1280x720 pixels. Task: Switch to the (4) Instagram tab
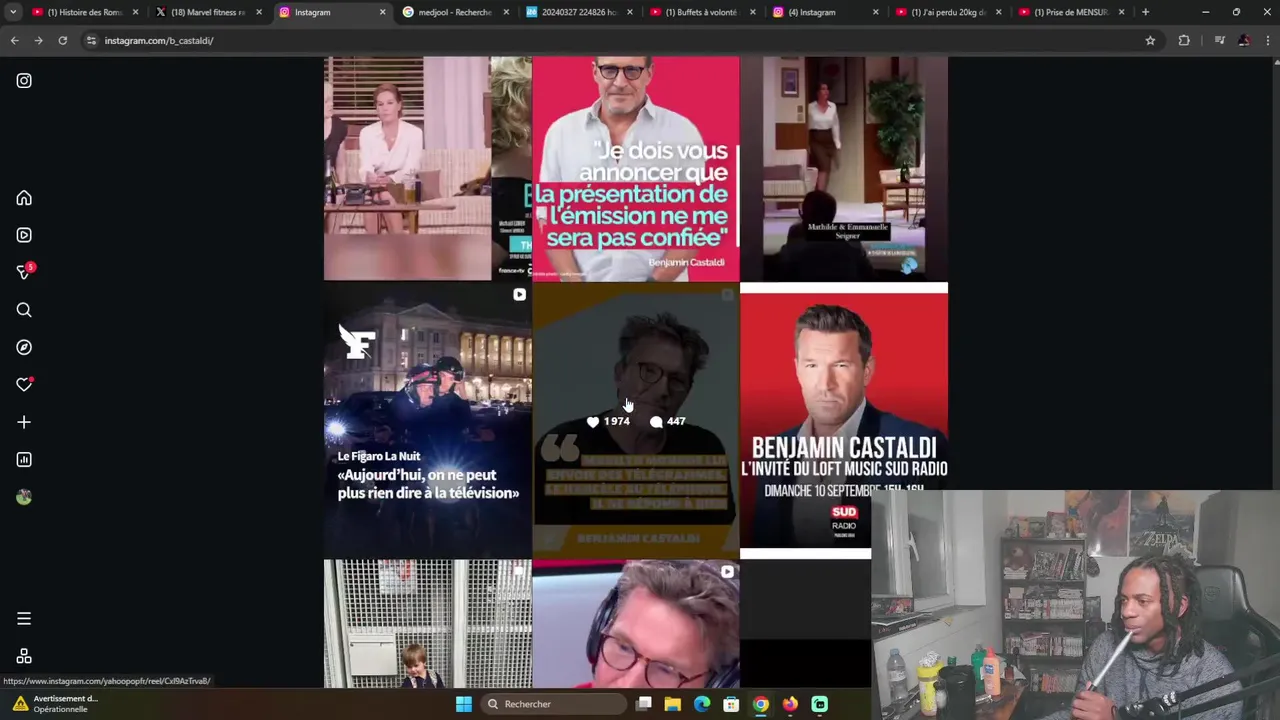pos(825,12)
